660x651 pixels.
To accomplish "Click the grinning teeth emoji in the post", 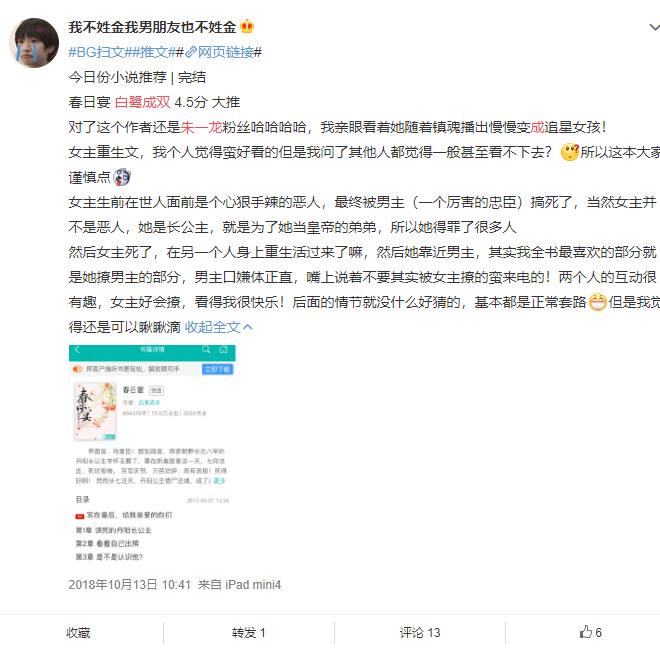I will [597, 302].
